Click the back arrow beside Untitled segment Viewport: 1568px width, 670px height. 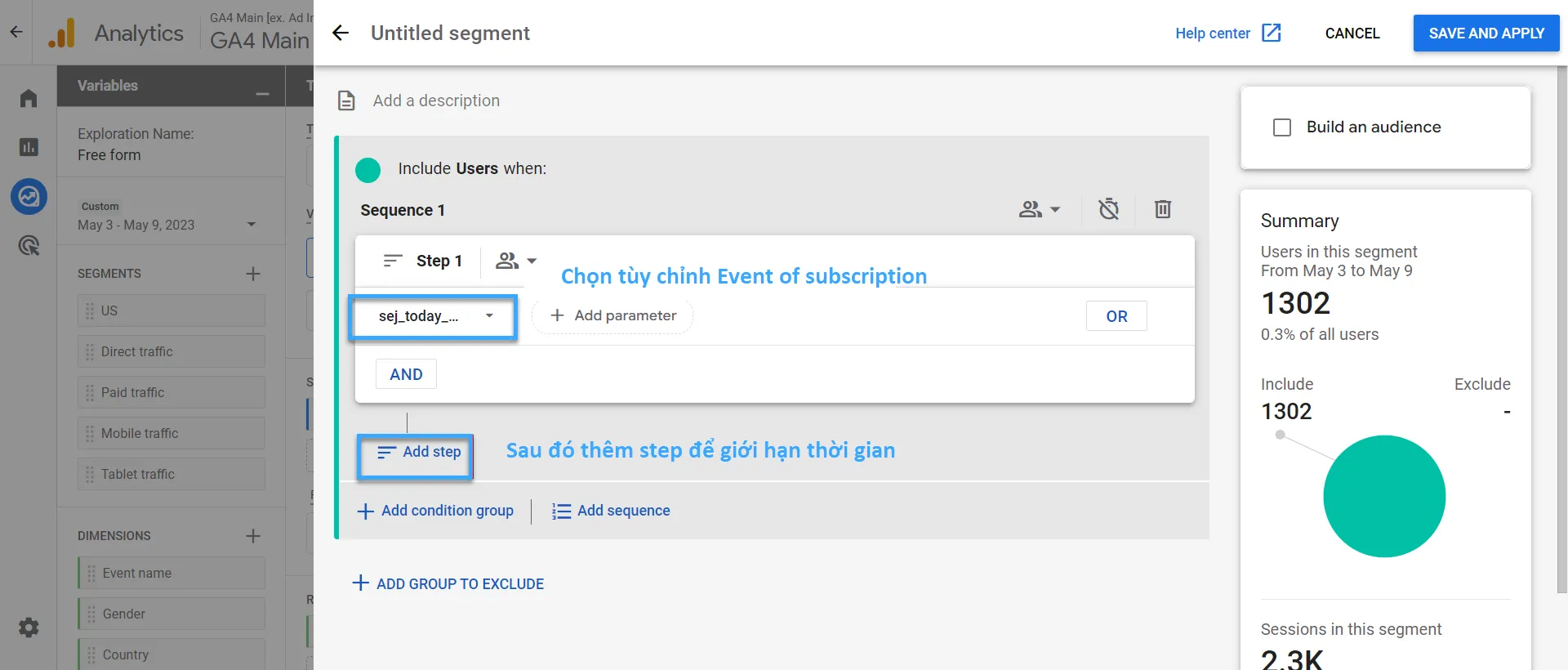(x=341, y=33)
